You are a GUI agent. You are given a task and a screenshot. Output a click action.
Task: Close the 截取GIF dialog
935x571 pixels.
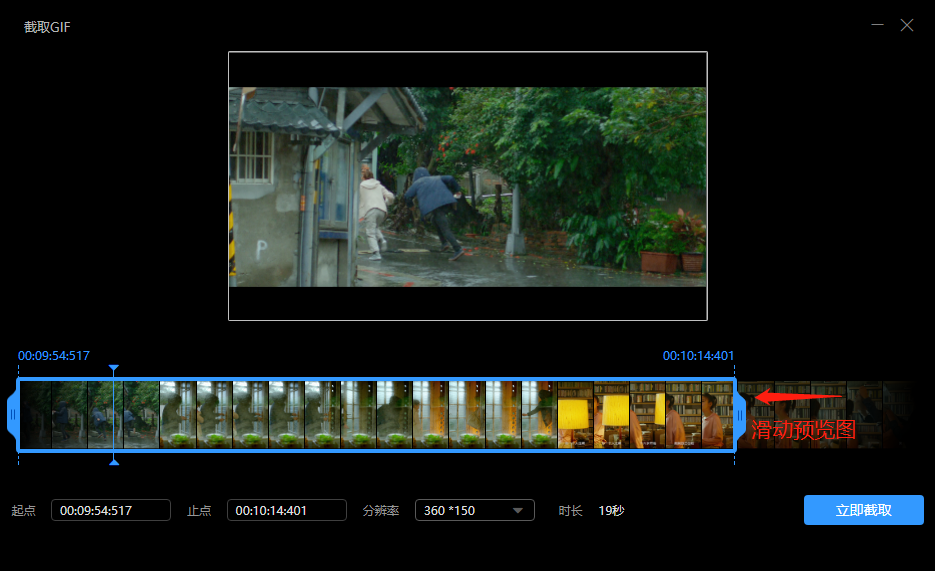click(907, 25)
